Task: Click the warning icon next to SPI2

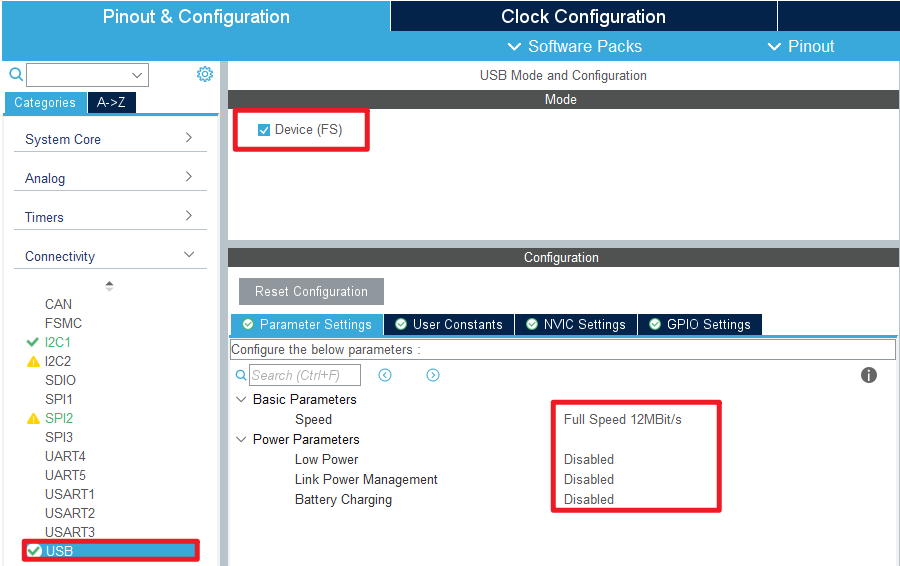Action: (33, 418)
